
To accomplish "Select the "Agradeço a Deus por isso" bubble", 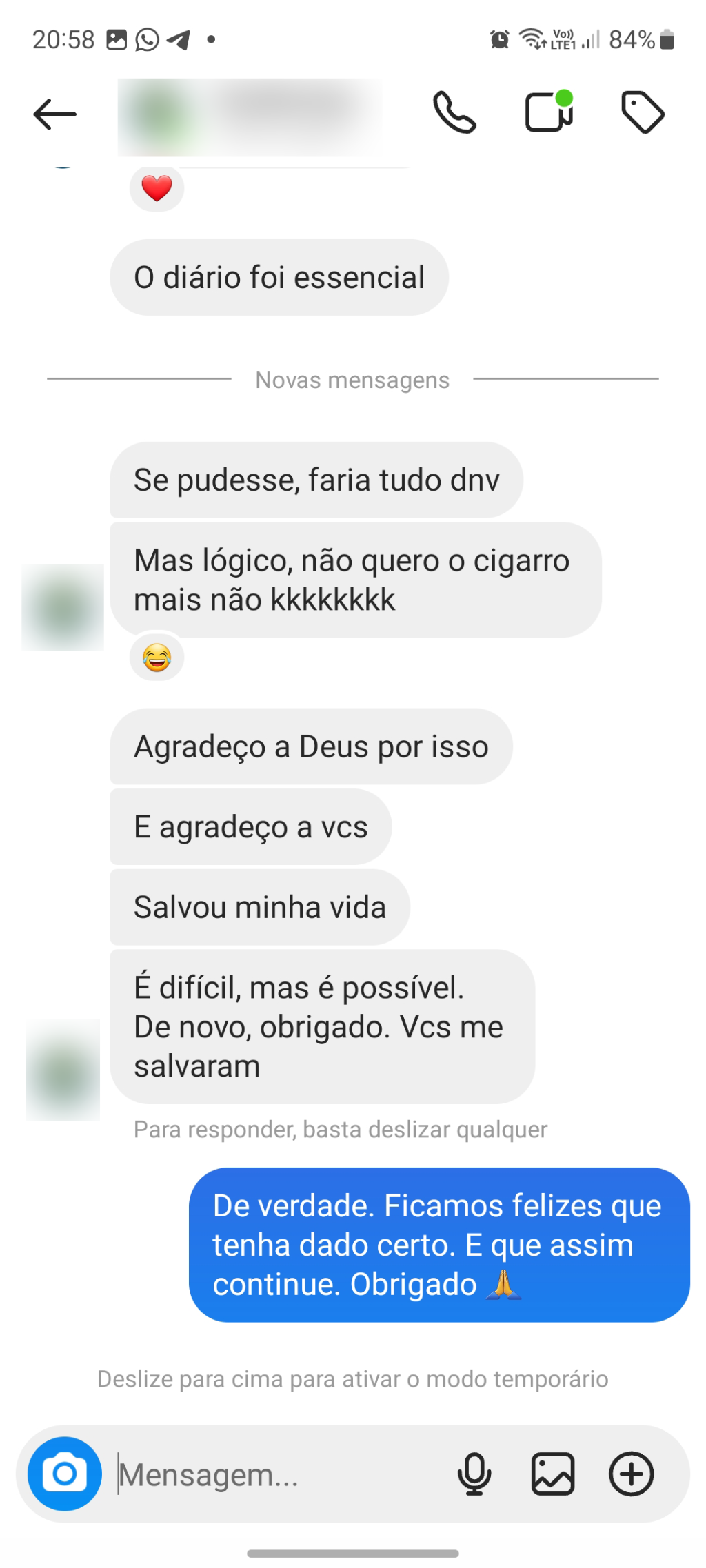I will click(311, 746).
